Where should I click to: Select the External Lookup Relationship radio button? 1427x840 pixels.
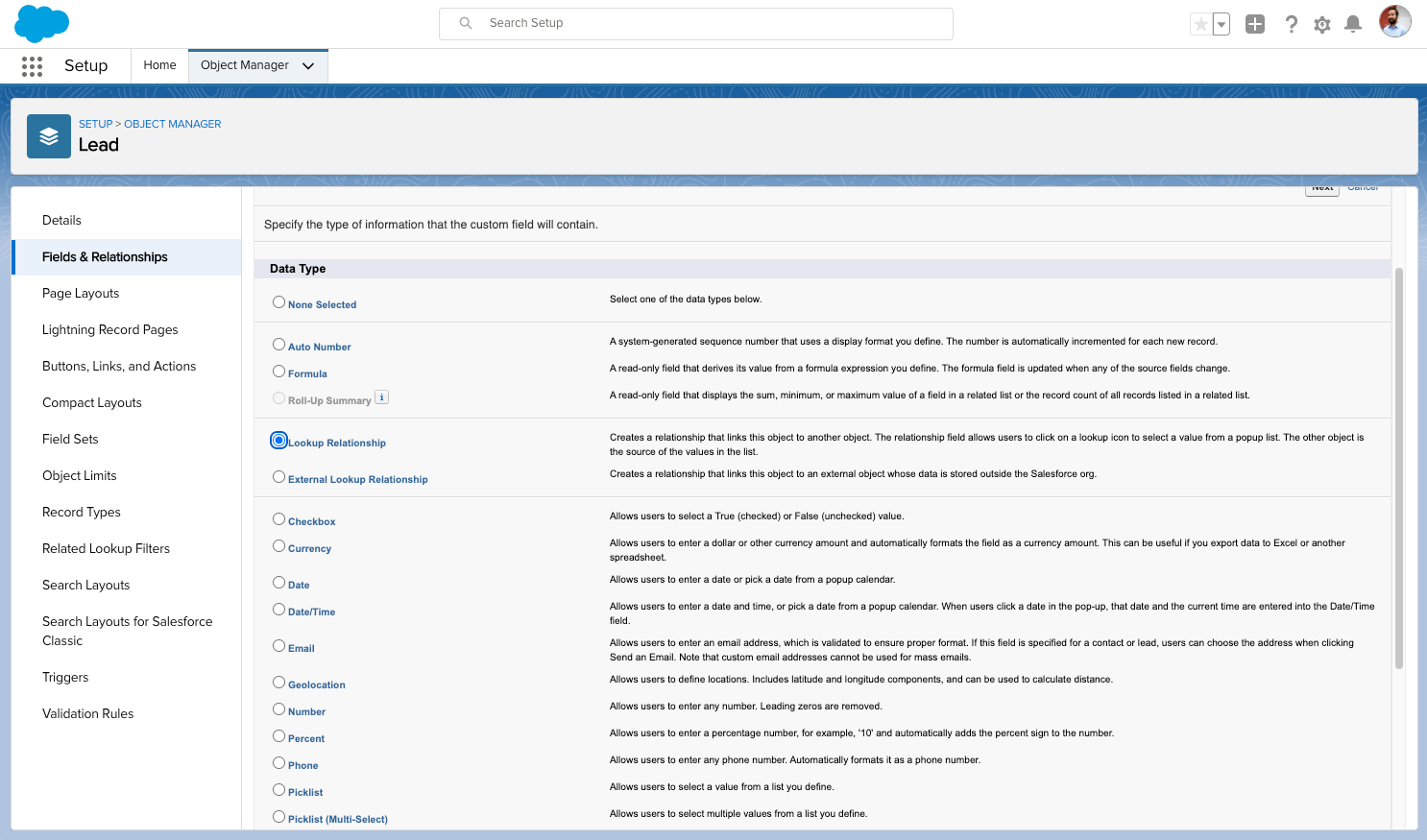[278, 477]
